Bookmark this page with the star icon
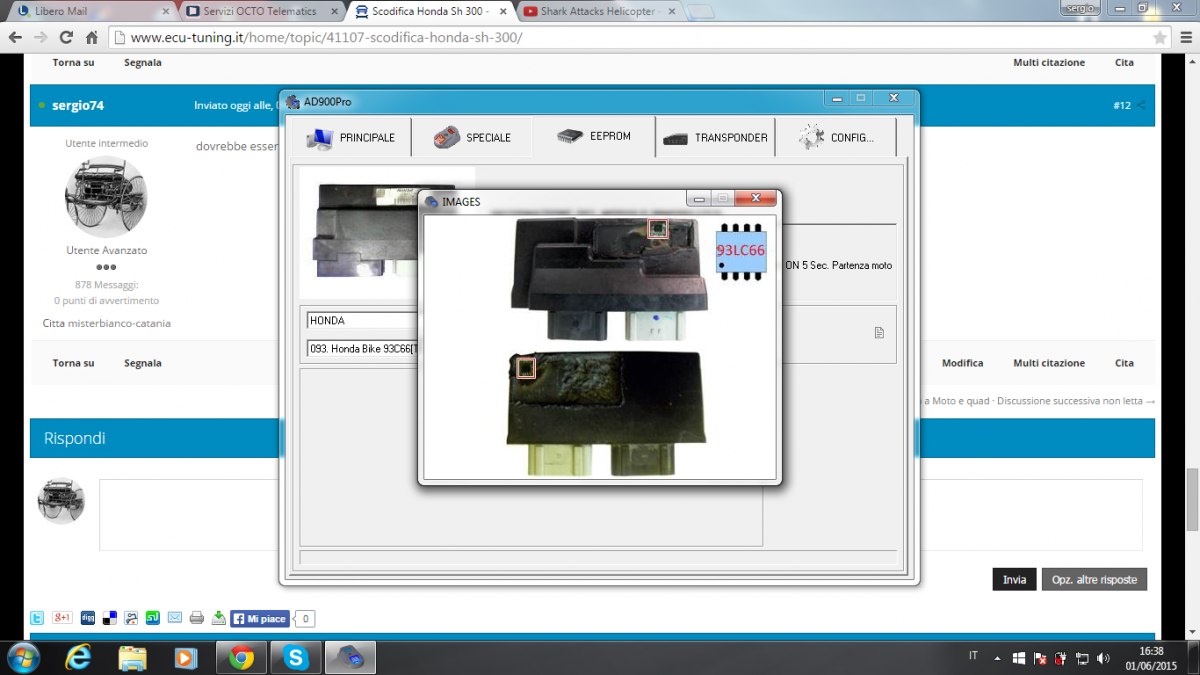The width and height of the screenshot is (1200, 675). 1159,38
